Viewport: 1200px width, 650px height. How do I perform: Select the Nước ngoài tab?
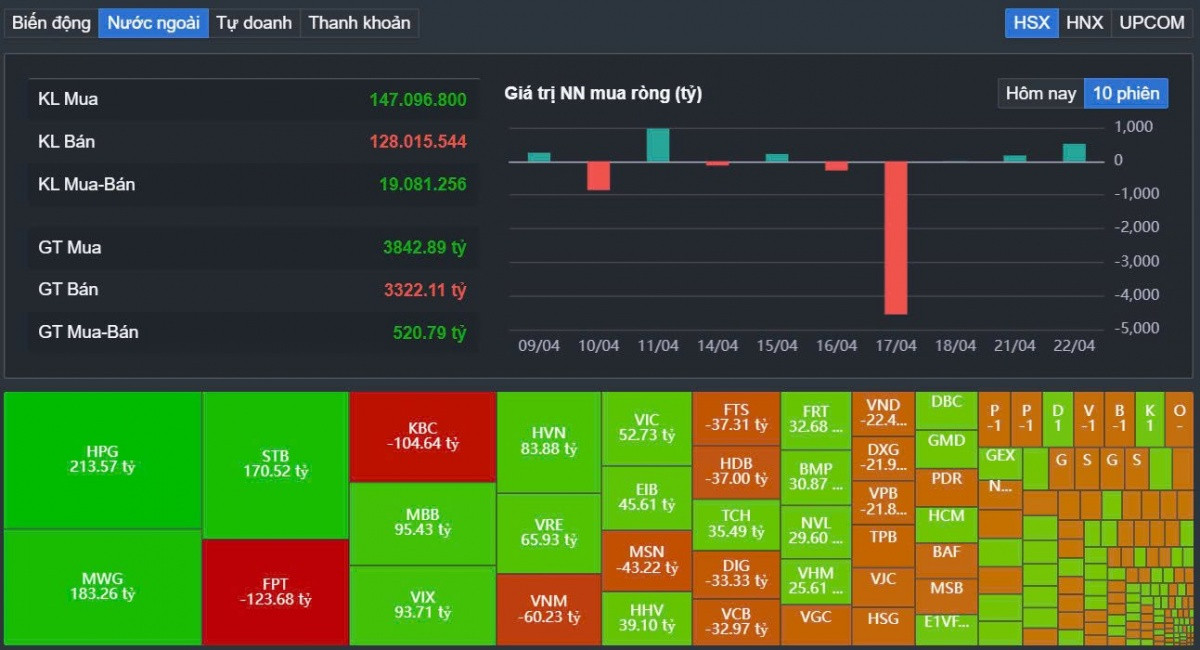coord(153,23)
